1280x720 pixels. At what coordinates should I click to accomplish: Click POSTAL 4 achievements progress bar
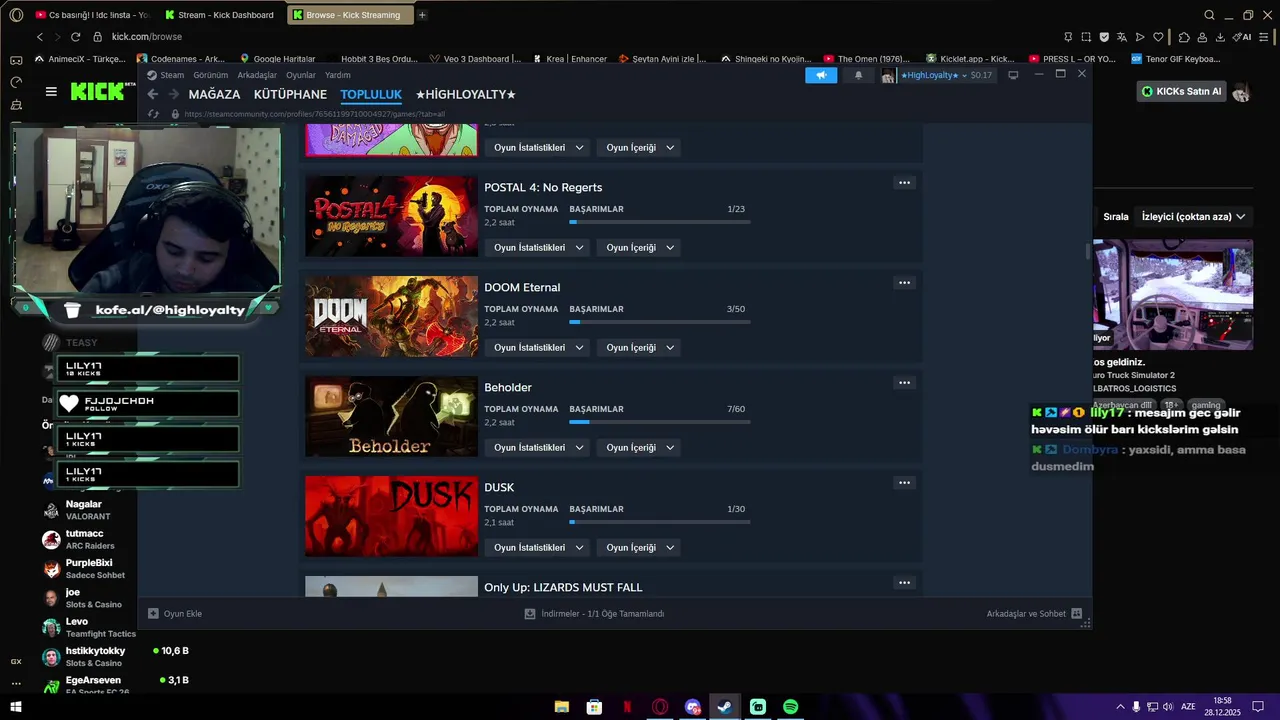pyautogui.click(x=659, y=222)
